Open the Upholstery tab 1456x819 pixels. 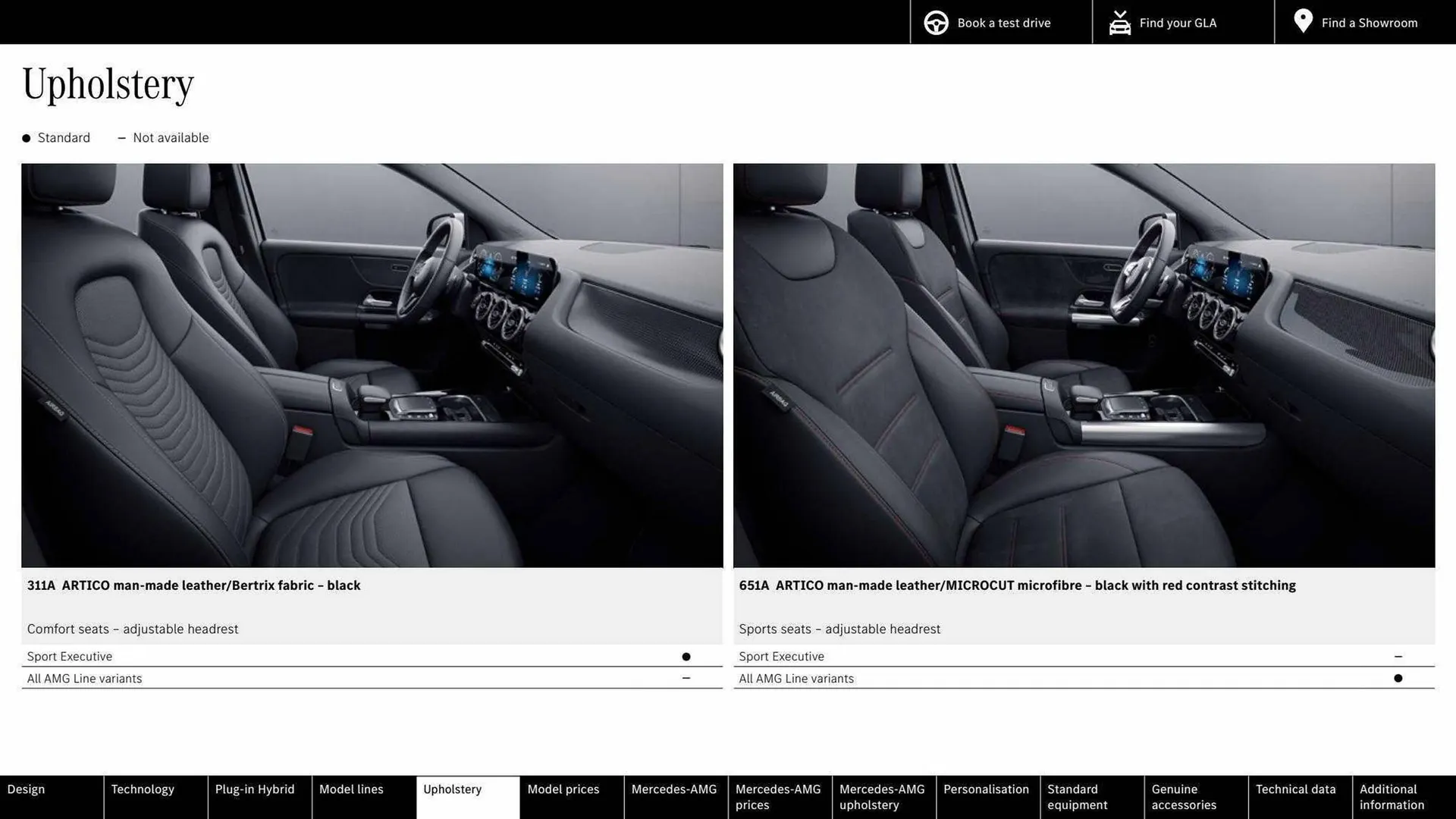[x=452, y=789]
